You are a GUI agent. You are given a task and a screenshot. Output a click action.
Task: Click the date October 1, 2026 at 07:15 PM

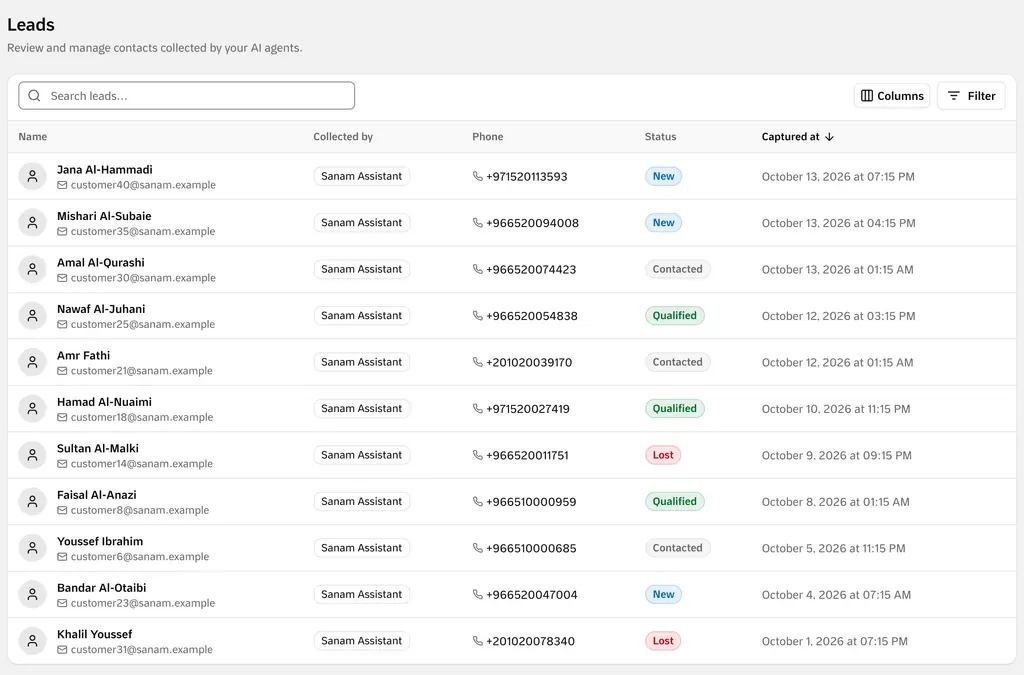835,642
